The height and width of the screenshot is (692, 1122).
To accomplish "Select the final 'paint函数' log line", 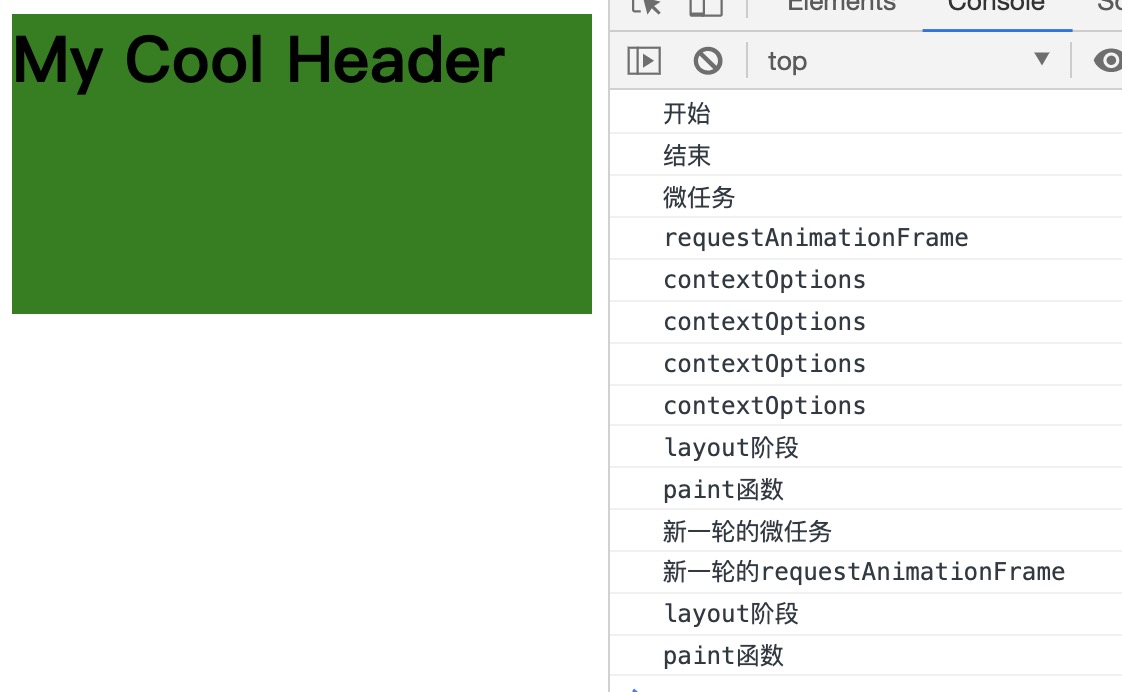I will click(723, 656).
